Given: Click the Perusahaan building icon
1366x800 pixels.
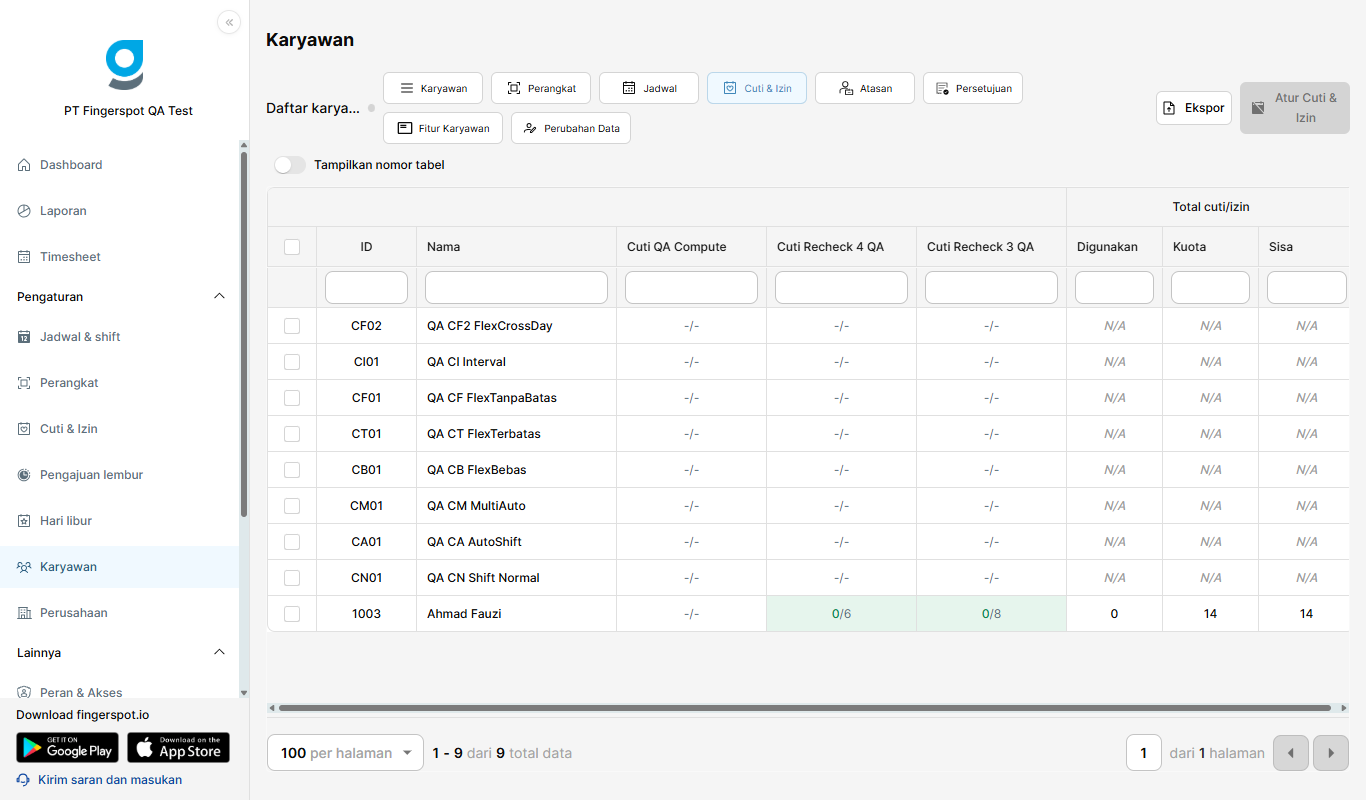Looking at the screenshot, I should (x=24, y=613).
